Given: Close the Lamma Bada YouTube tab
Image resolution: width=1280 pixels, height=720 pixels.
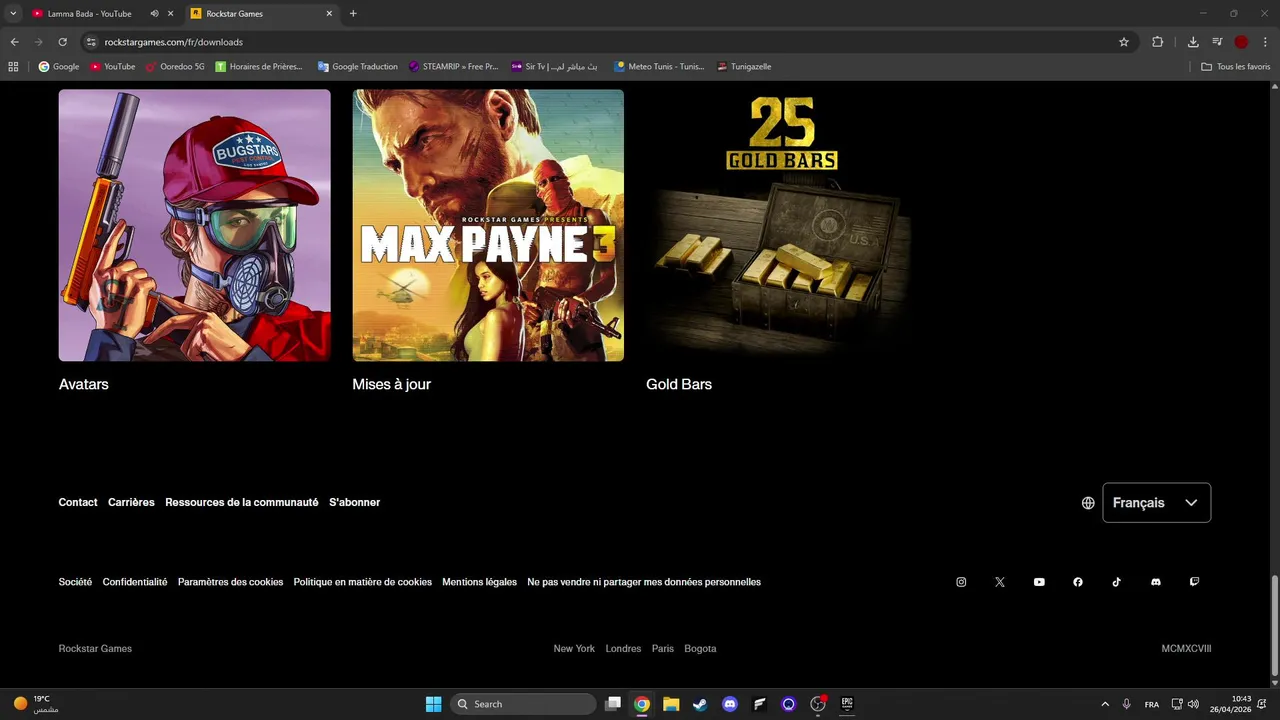Looking at the screenshot, I should (170, 14).
